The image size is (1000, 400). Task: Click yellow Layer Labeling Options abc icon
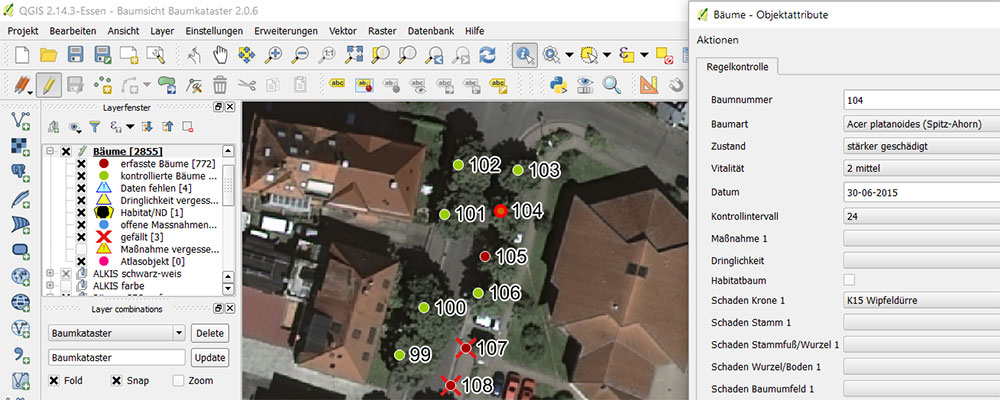(336, 84)
